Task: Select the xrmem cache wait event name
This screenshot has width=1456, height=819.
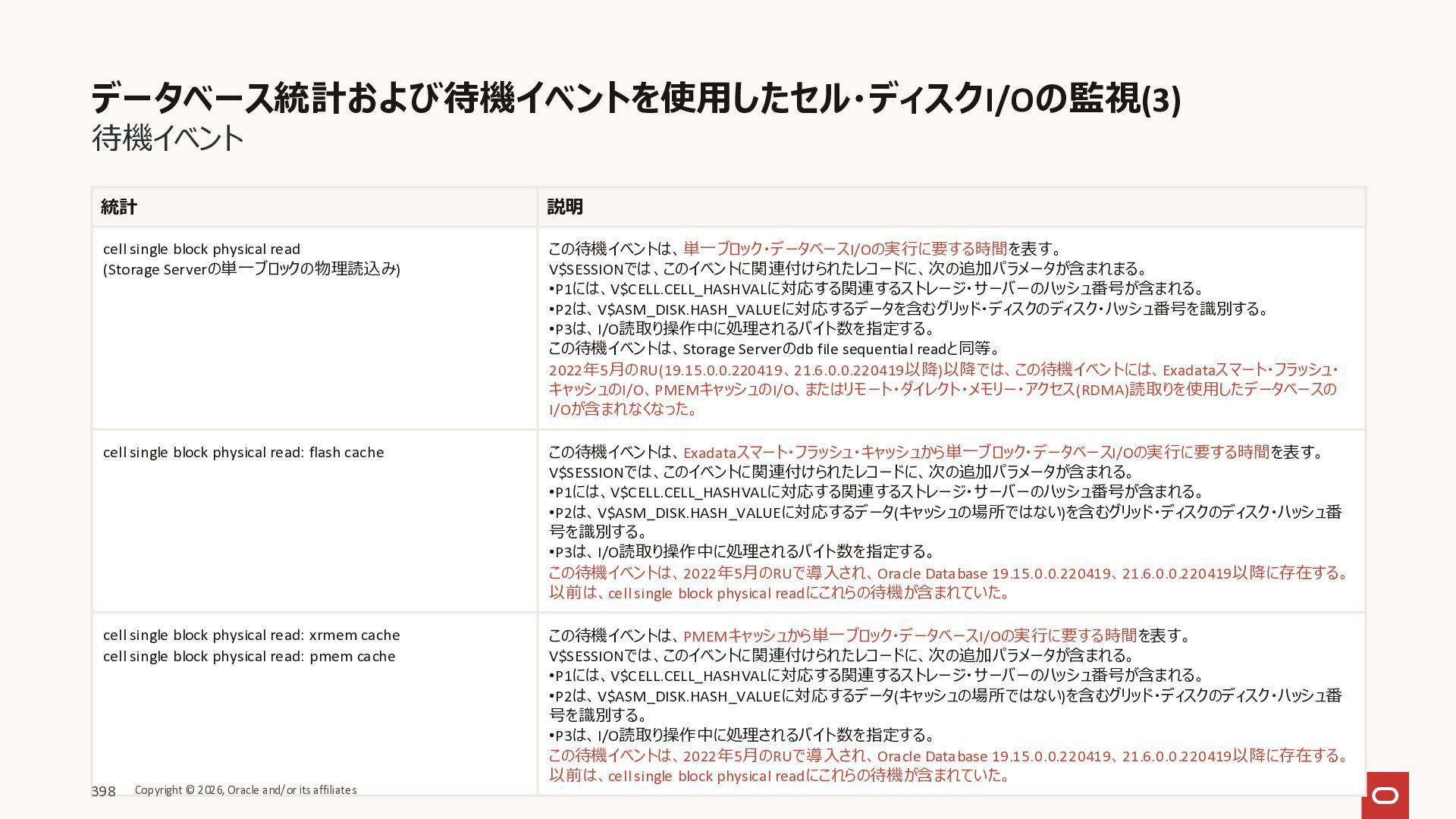Action: point(251,635)
